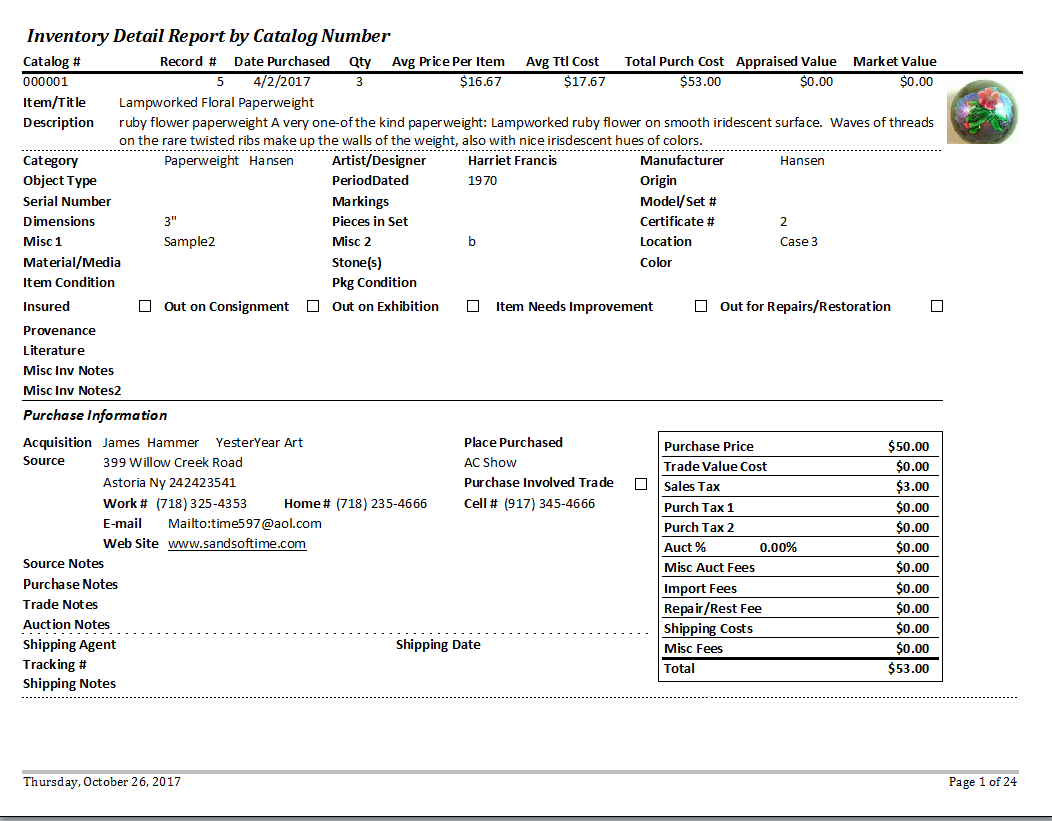Click the Total Purch Cost value $53.00 in header row
1052x821 pixels.
(700, 82)
